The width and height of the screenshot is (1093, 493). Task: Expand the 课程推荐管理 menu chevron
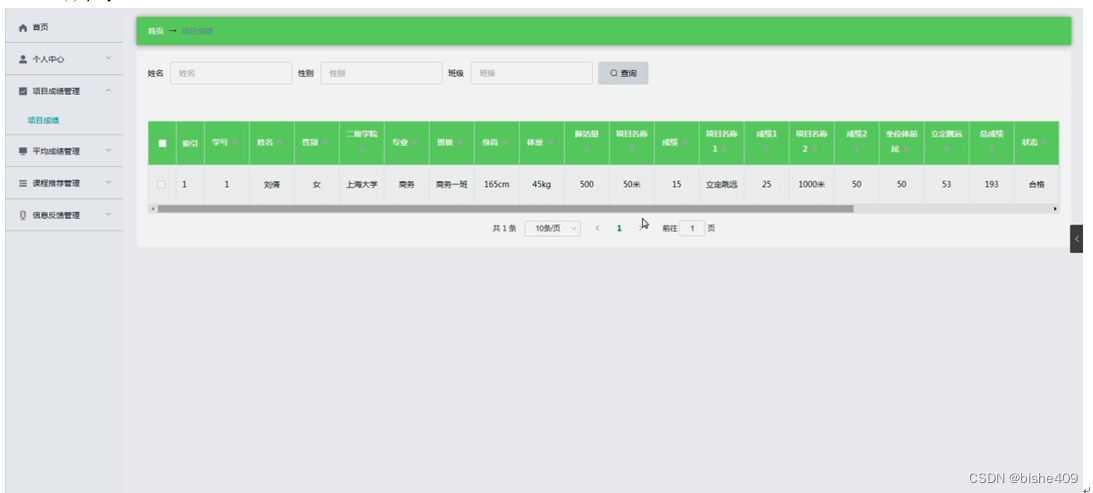coord(108,183)
